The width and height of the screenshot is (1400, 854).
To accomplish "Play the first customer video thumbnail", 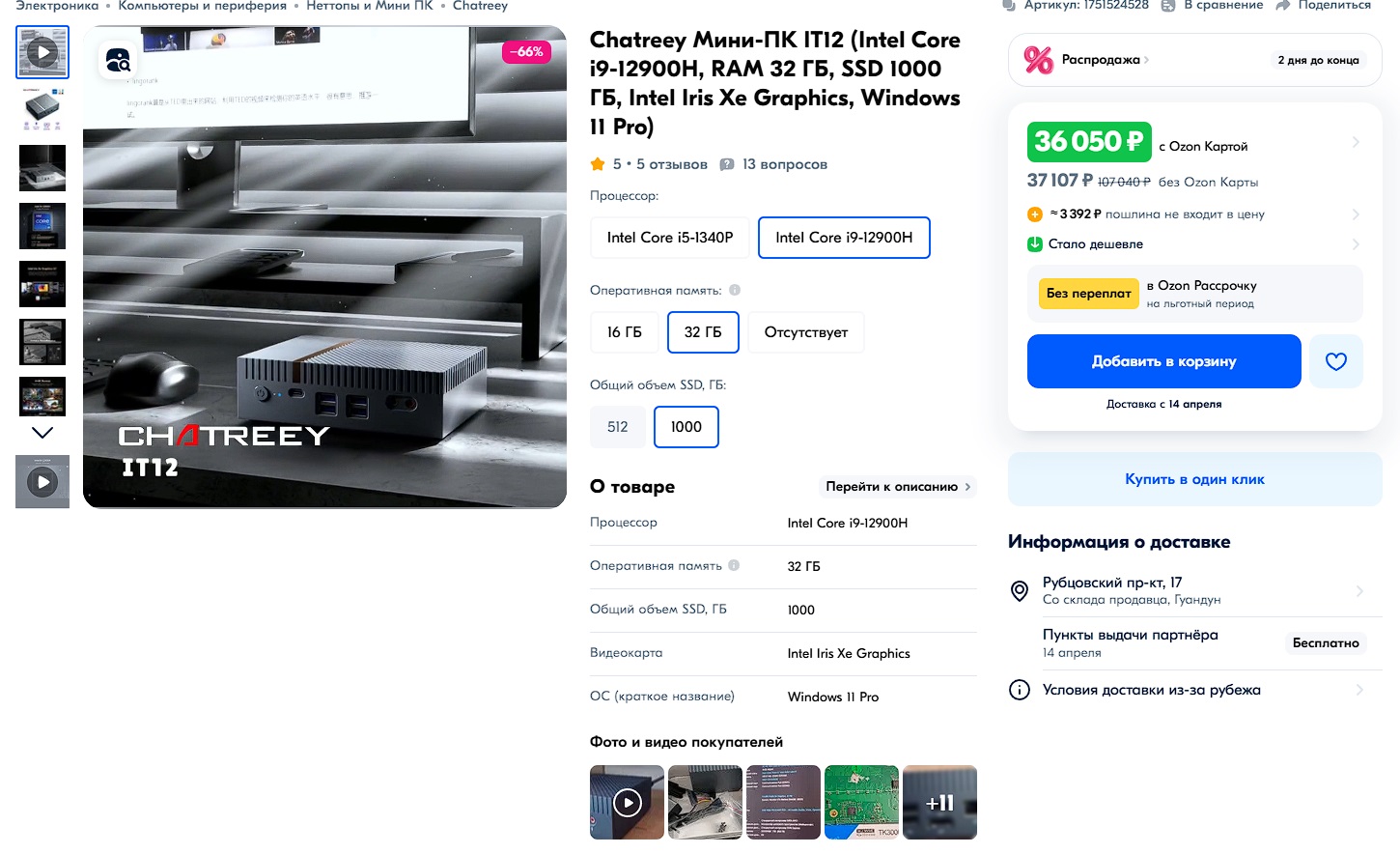I will pos(627,802).
